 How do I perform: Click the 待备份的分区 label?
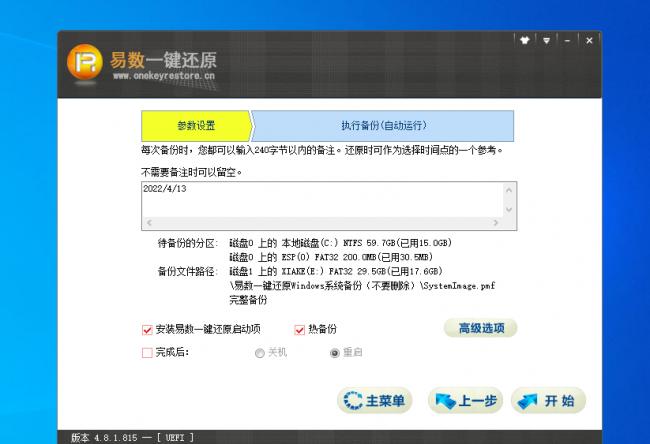click(187, 243)
